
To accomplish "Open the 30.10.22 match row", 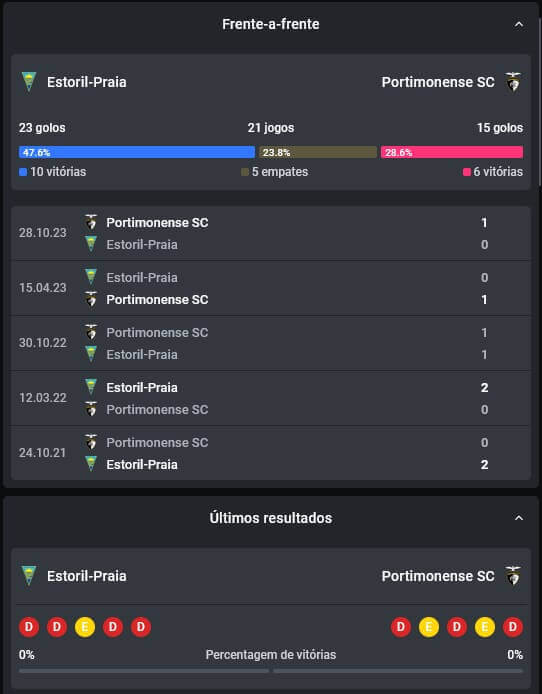I will [271, 343].
